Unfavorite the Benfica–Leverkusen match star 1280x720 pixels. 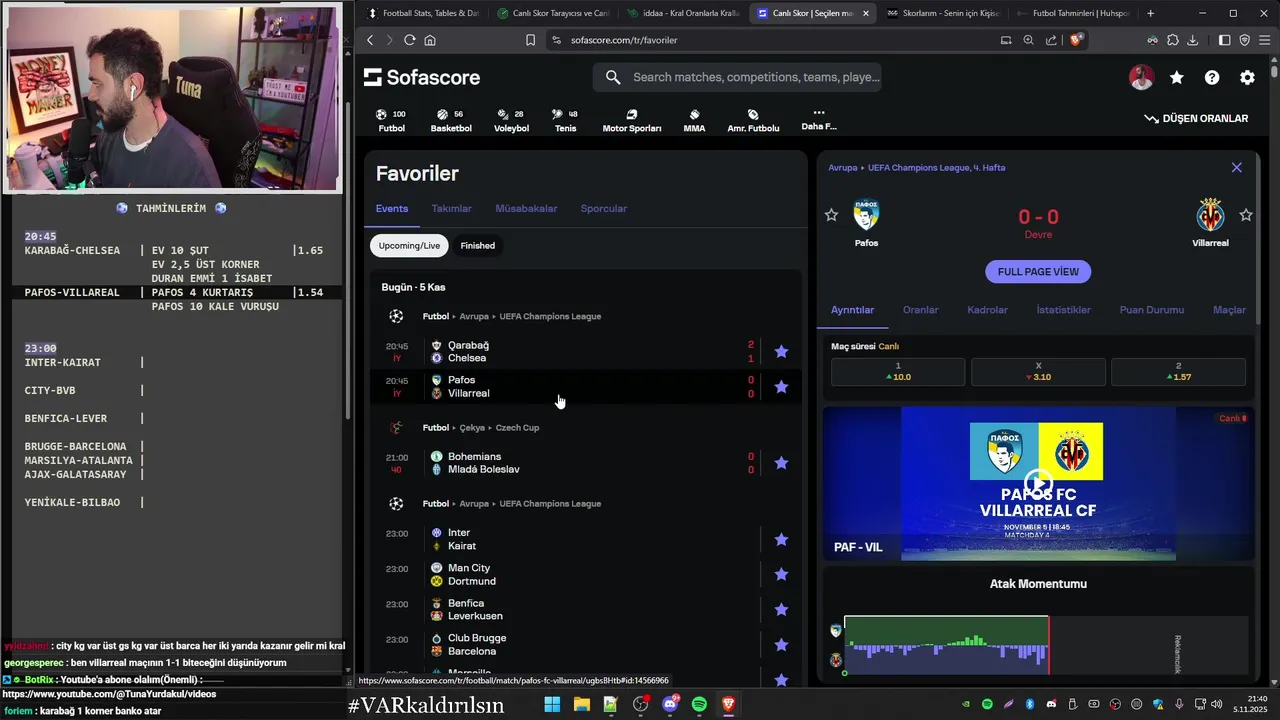pyautogui.click(x=781, y=609)
